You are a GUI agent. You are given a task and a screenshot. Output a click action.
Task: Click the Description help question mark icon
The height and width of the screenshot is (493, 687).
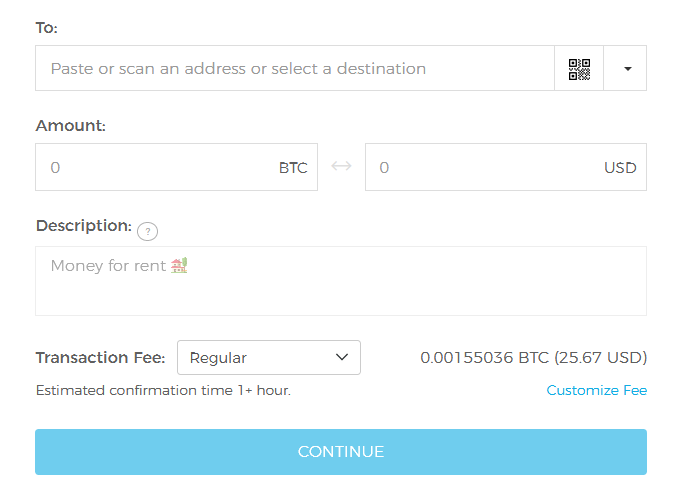147,231
